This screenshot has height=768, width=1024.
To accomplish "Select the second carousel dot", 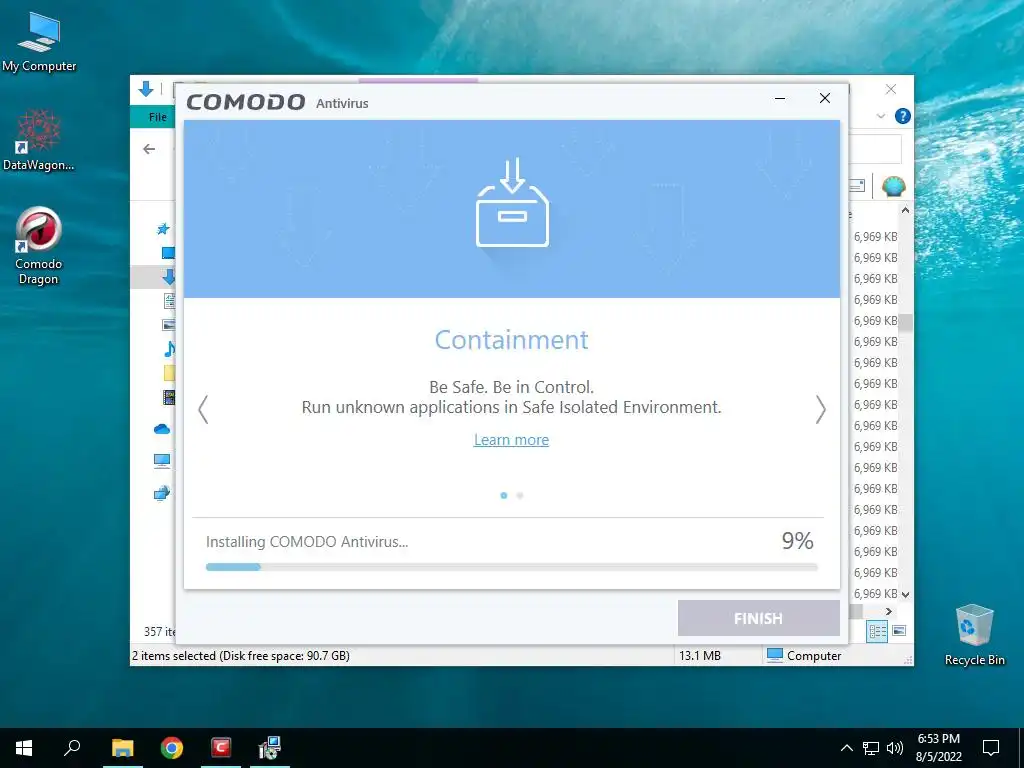I will 520,496.
